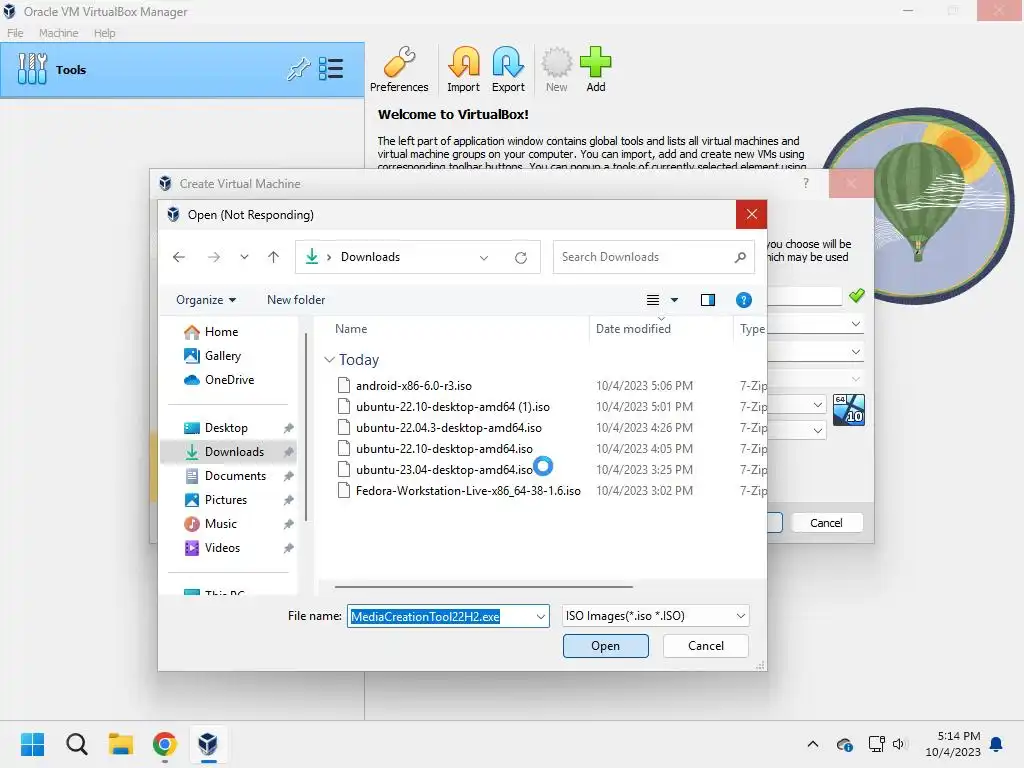Open the Machine menu in VirtualBox

(58, 33)
